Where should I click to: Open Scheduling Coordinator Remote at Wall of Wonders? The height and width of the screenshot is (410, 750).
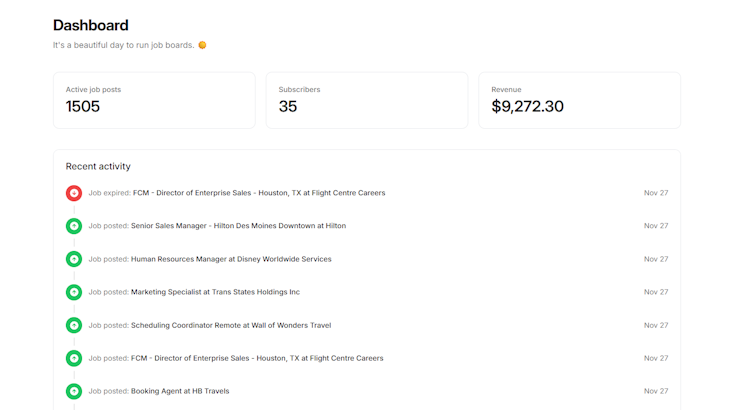(230, 325)
